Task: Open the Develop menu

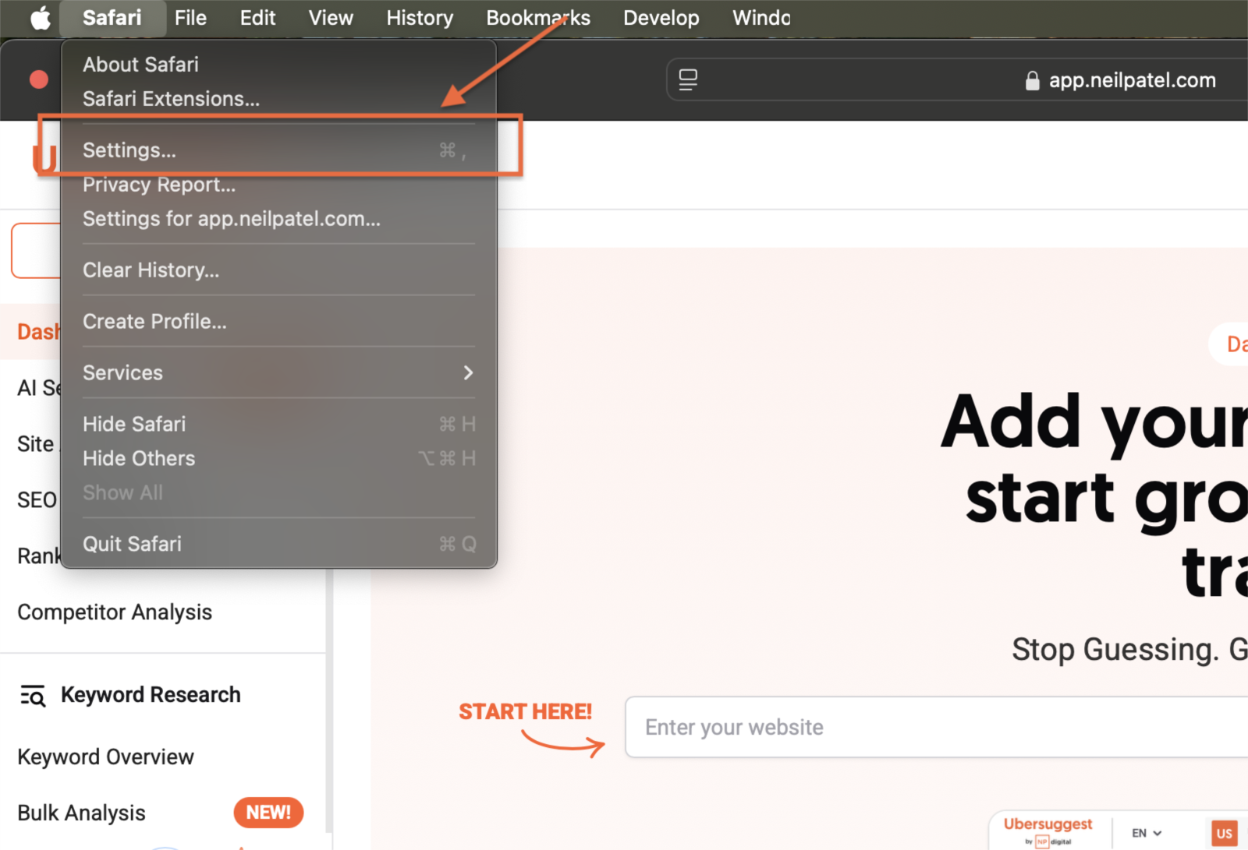Action: click(661, 18)
